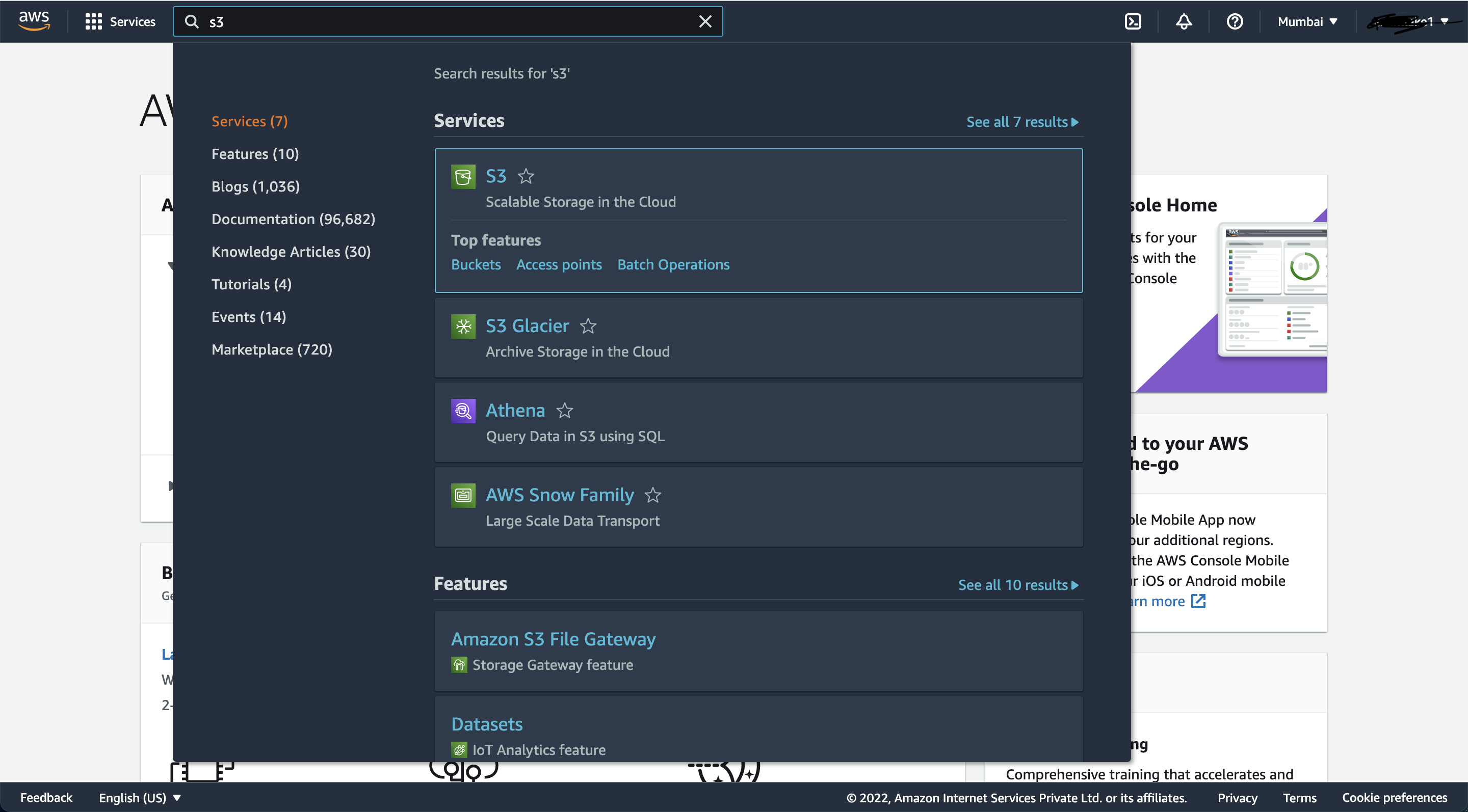See all 10 features results
1468x812 pixels.
click(1018, 585)
